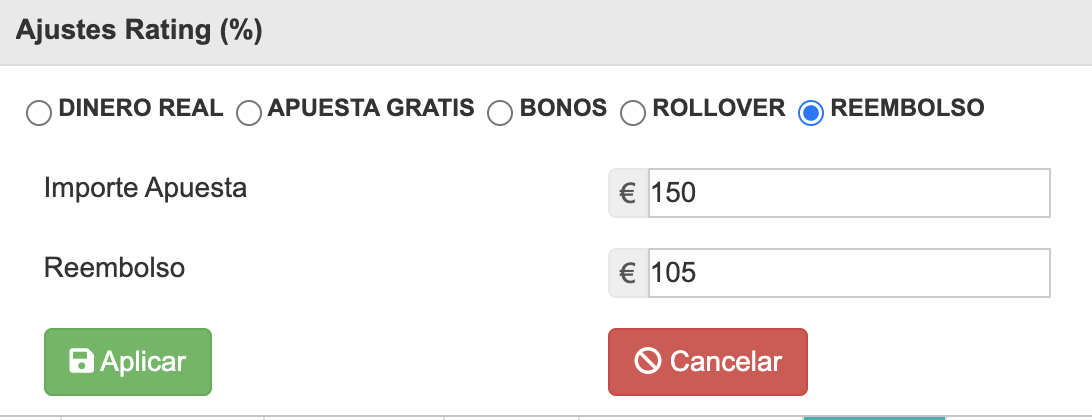The width and height of the screenshot is (1092, 420).
Task: Click the ROLLOVER text label
Action: [719, 108]
